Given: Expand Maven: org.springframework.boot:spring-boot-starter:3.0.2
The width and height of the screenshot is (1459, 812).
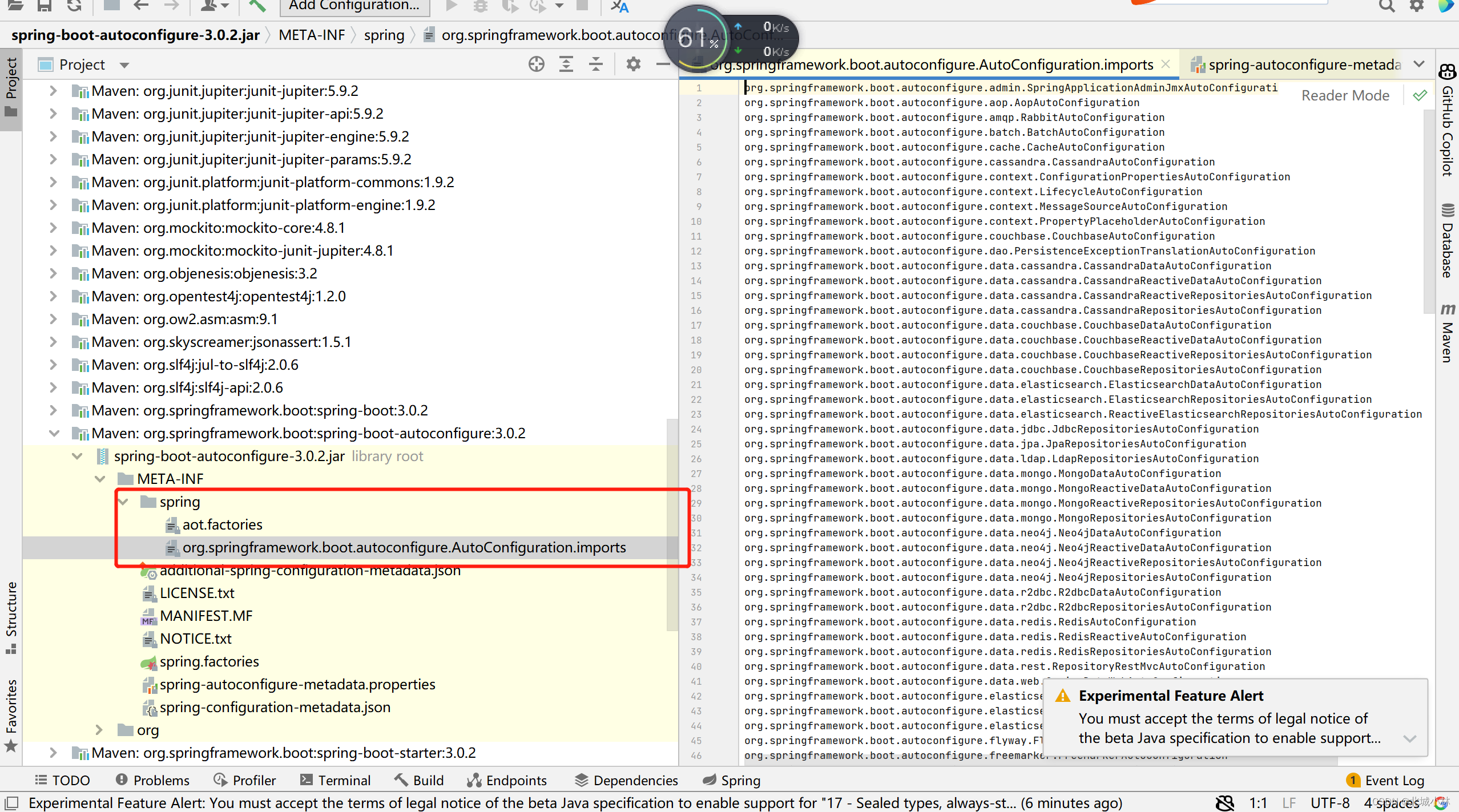Looking at the screenshot, I should coord(54,753).
